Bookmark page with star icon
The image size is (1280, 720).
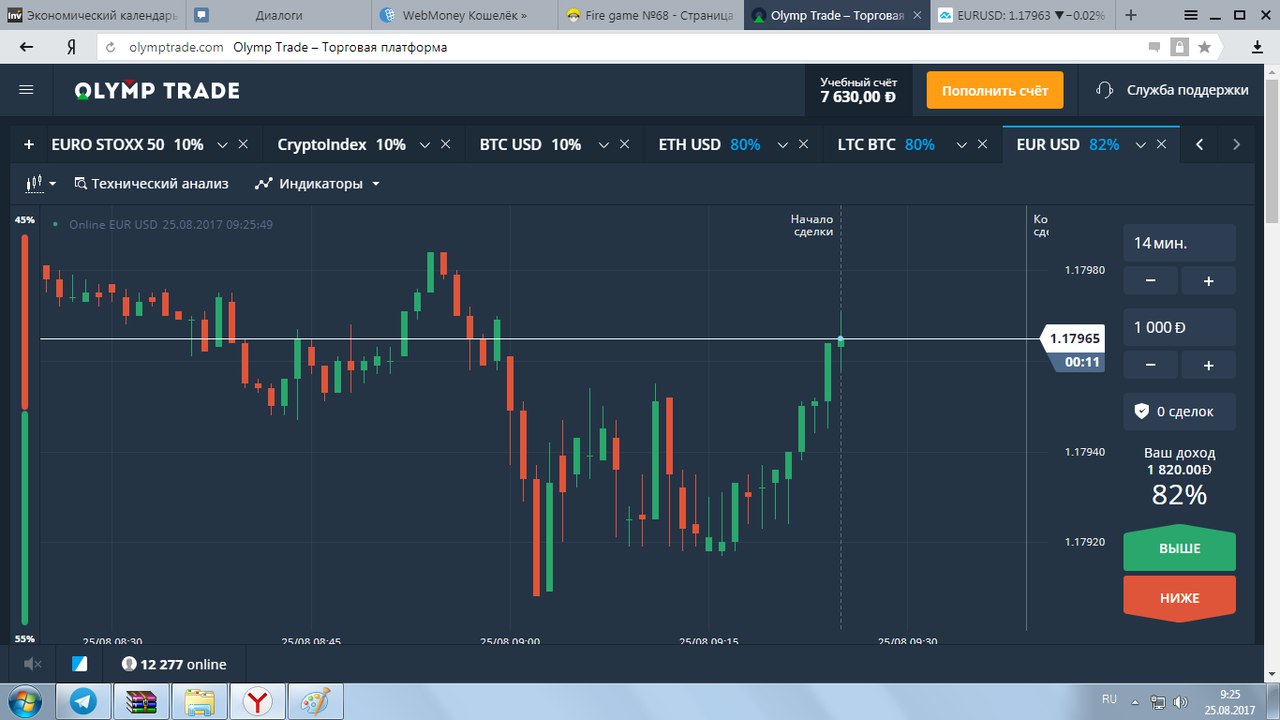point(1205,47)
